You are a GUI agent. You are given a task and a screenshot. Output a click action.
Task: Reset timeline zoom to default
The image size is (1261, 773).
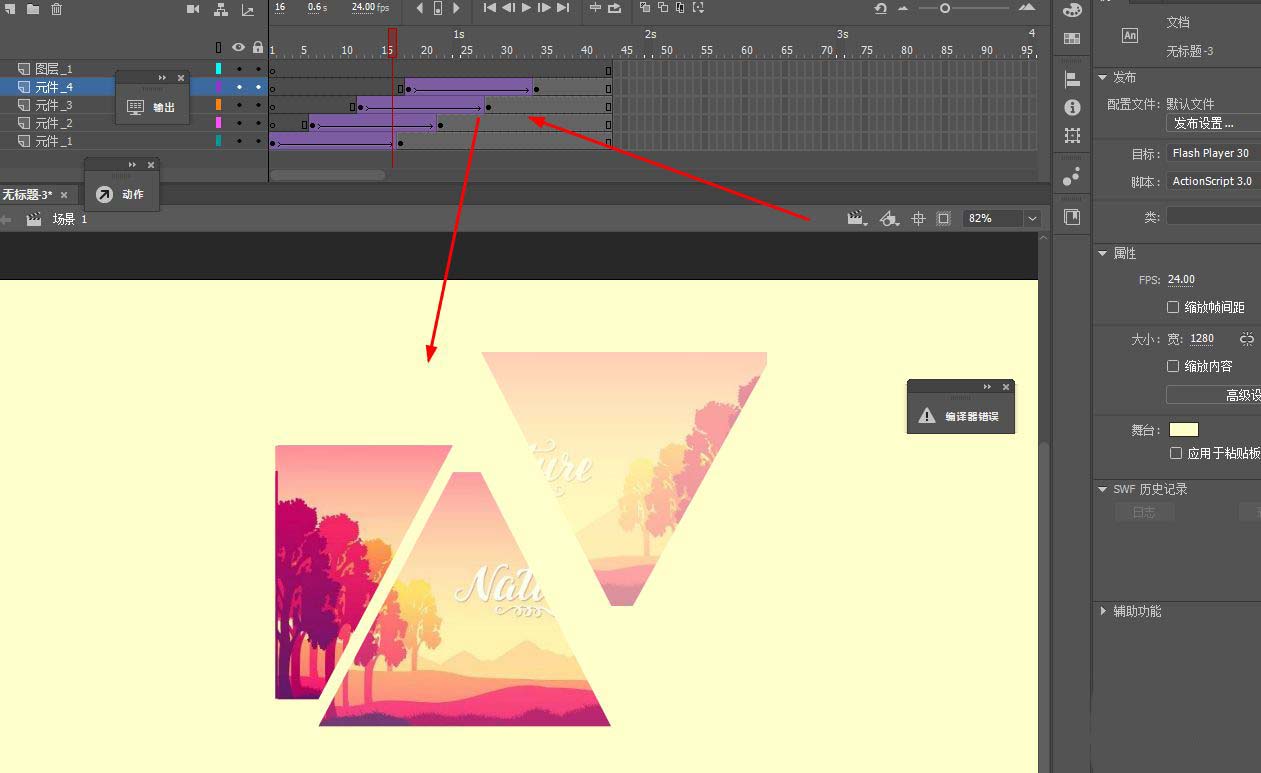coord(880,8)
